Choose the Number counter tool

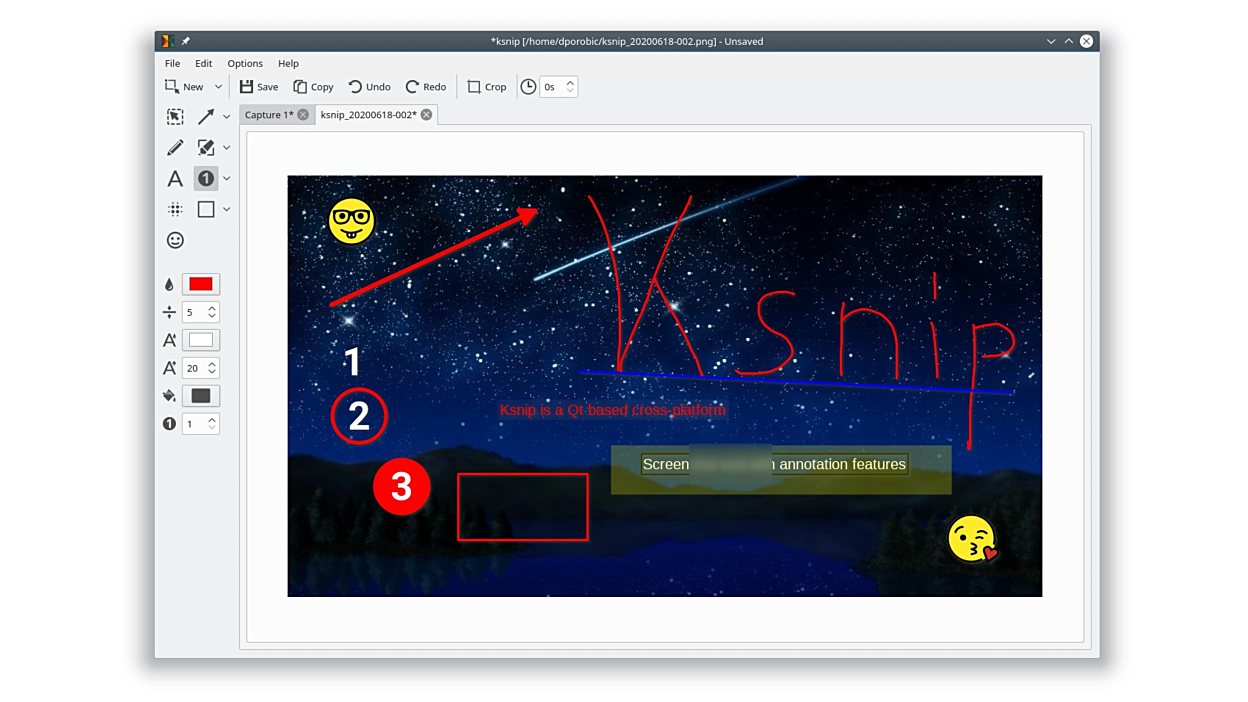click(x=206, y=178)
